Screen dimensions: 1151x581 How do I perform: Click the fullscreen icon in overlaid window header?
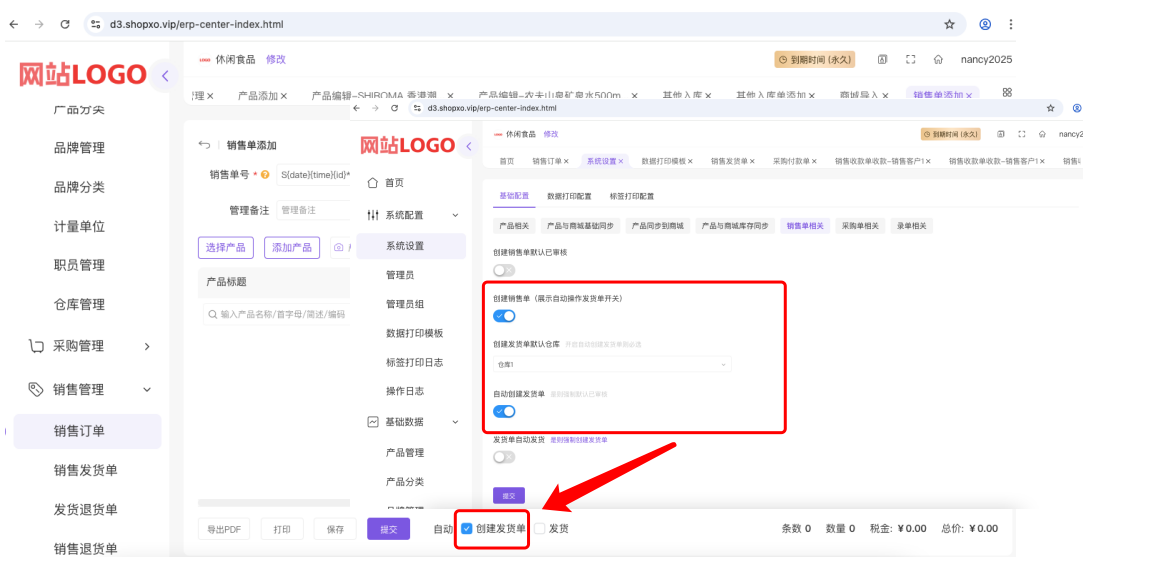click(x=1021, y=134)
